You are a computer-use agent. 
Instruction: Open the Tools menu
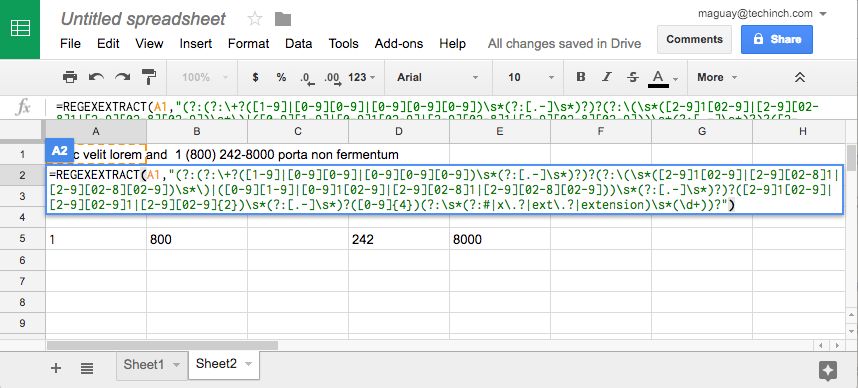pyautogui.click(x=344, y=43)
